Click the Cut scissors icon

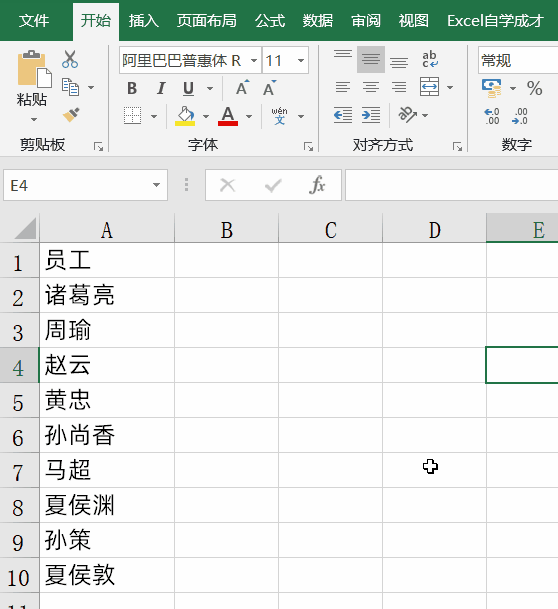click(70, 59)
